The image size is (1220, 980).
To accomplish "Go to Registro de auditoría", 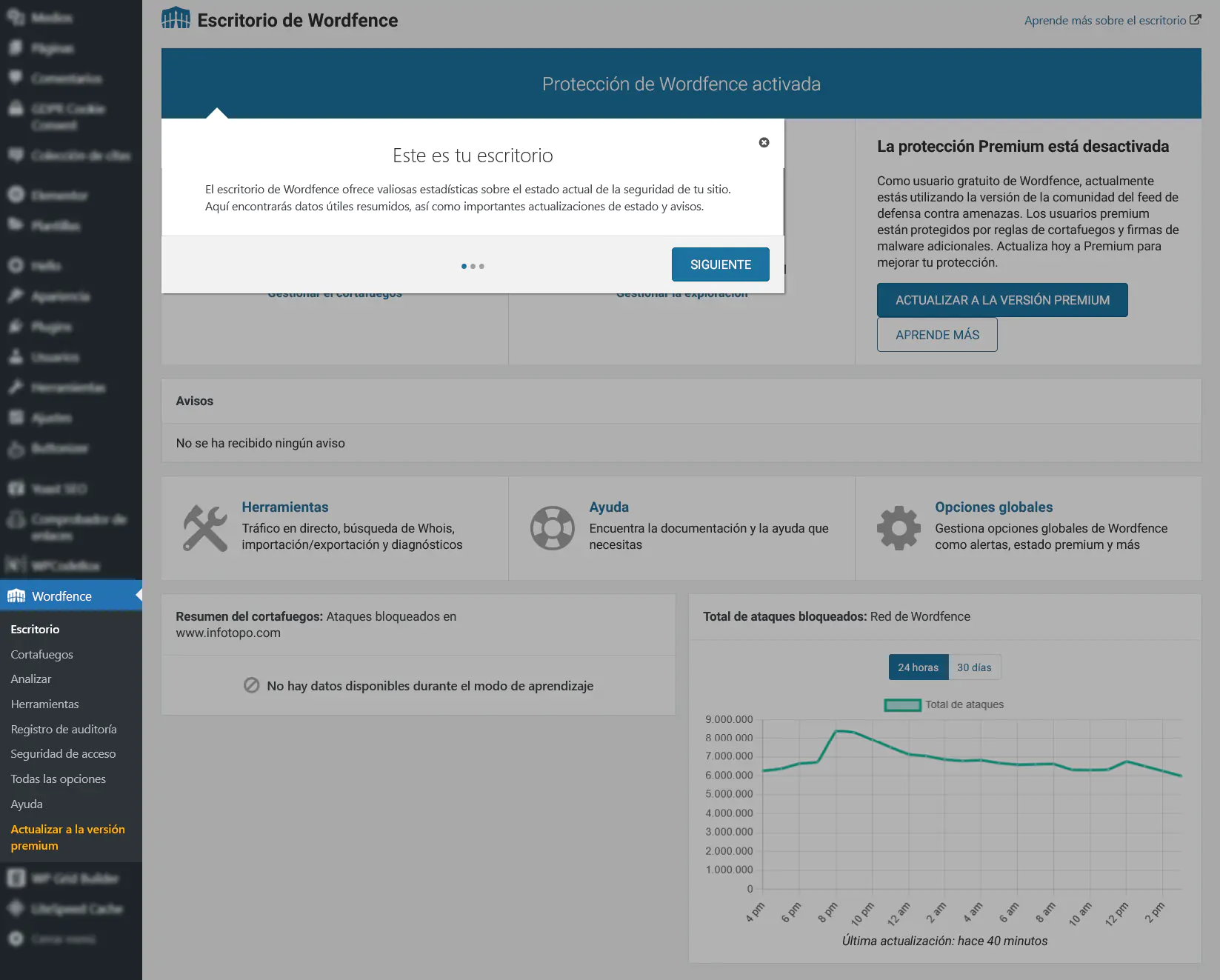I will pos(64,729).
